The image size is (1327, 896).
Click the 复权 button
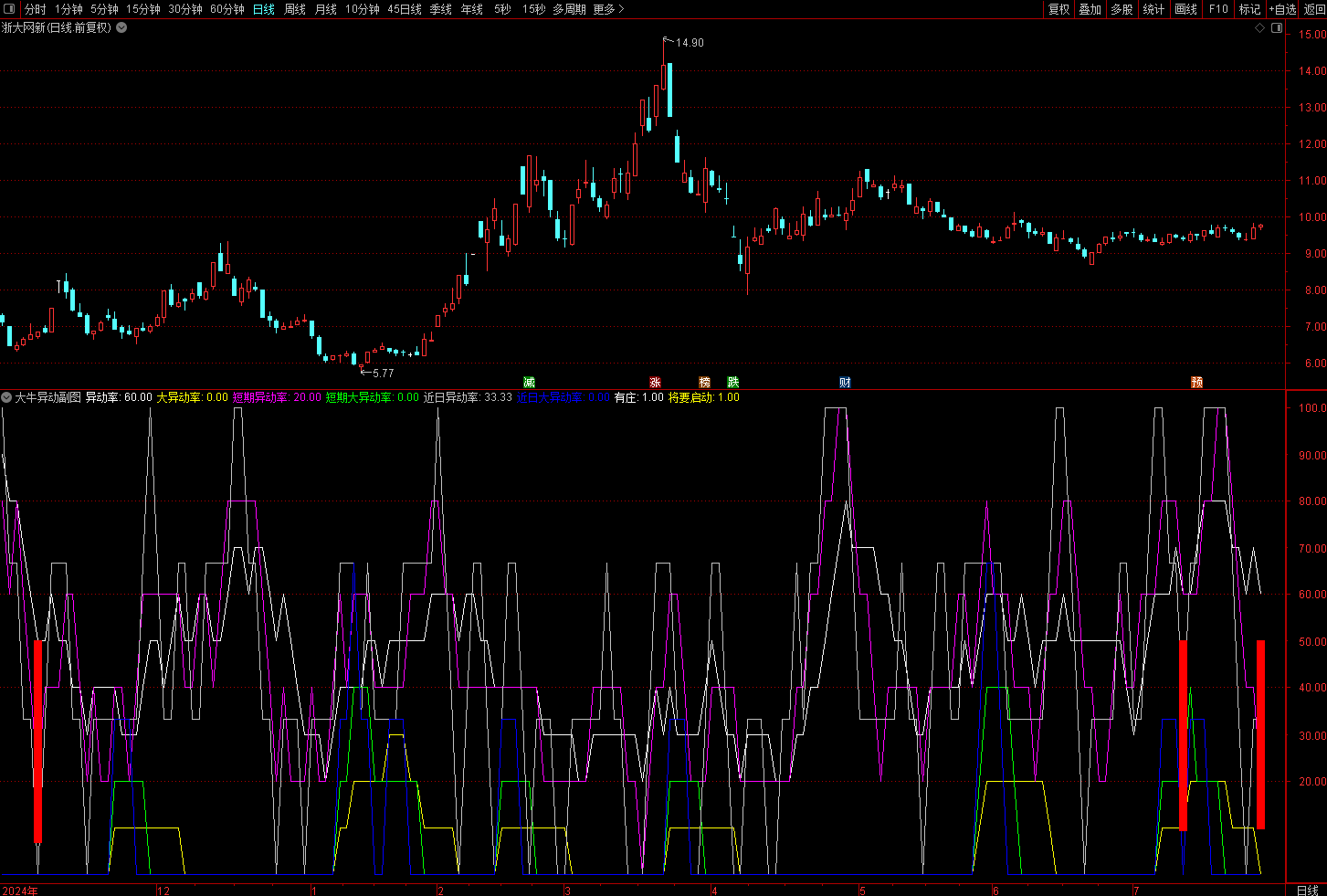(1058, 9)
